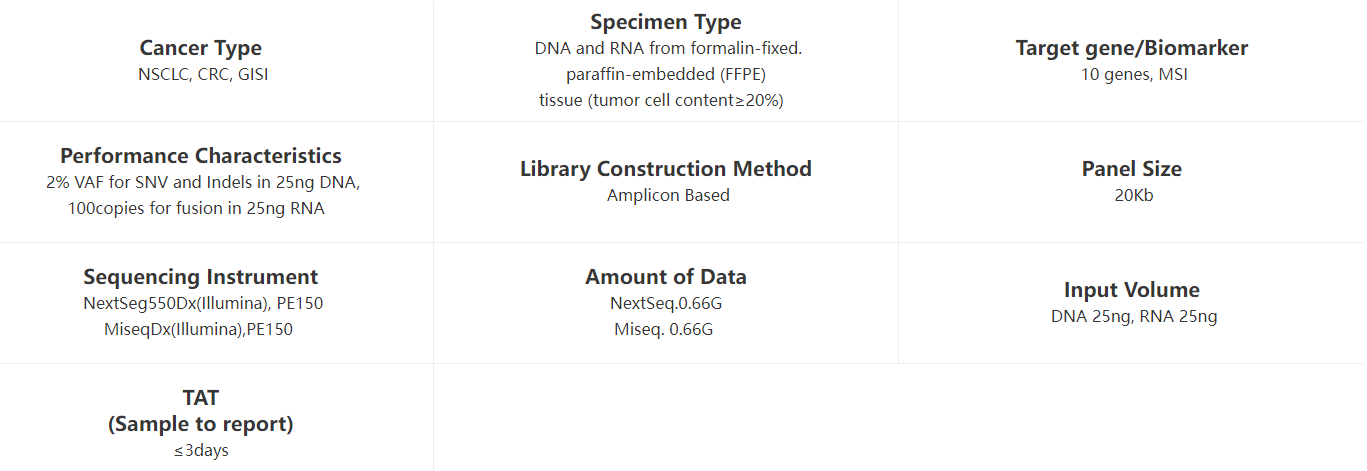1367x471 pixels.
Task: Select the Amplicon Based text
Action: point(668,195)
